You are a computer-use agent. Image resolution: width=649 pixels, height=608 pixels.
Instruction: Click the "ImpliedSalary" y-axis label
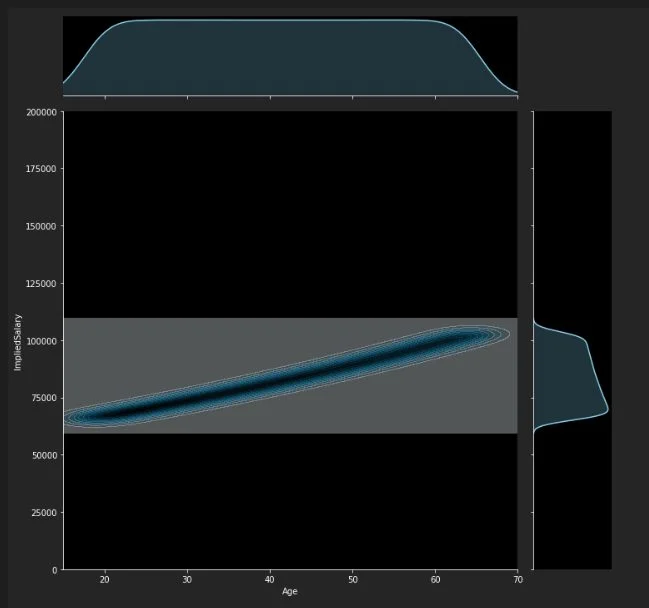tap(17, 340)
